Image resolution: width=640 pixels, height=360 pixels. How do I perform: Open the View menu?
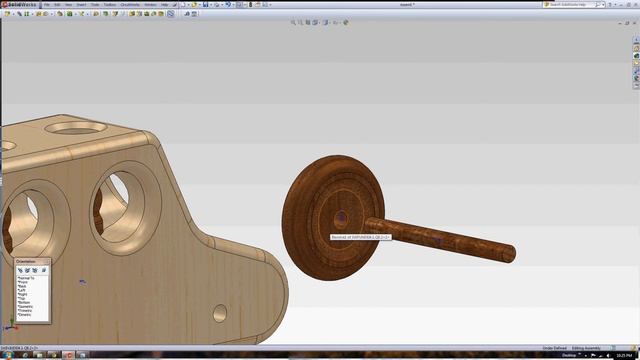tap(69, 5)
